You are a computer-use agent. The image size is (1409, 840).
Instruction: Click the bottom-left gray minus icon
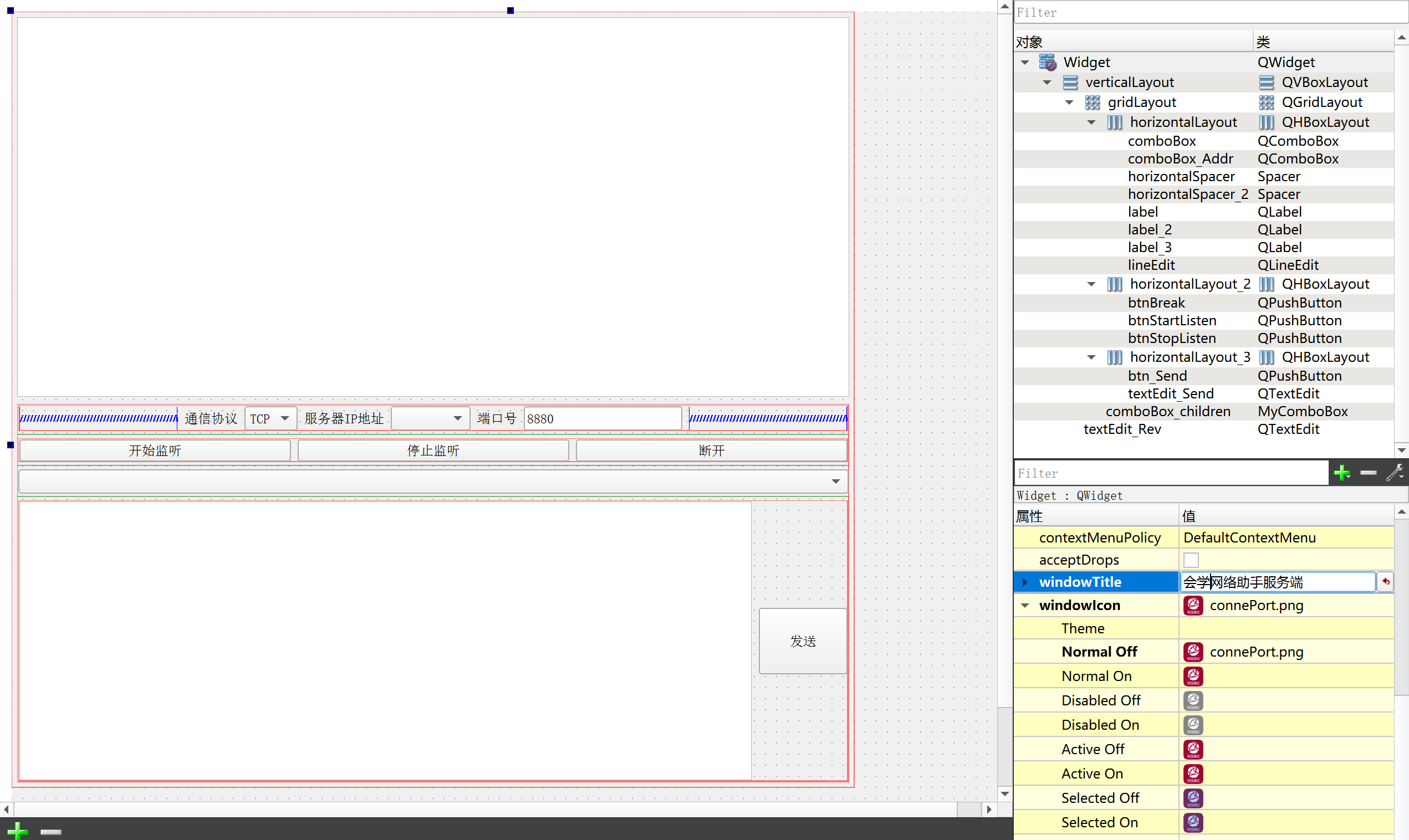[x=50, y=831]
